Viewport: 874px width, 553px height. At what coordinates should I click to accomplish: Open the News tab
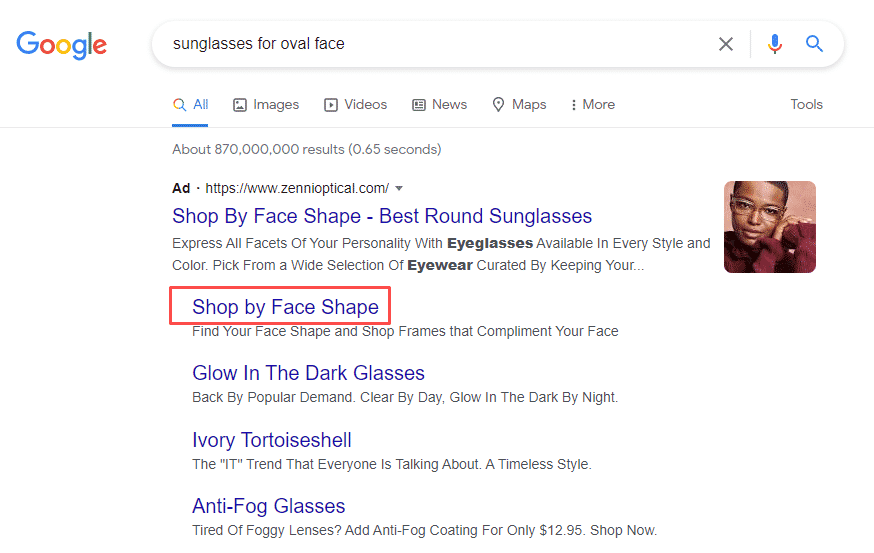tap(439, 104)
